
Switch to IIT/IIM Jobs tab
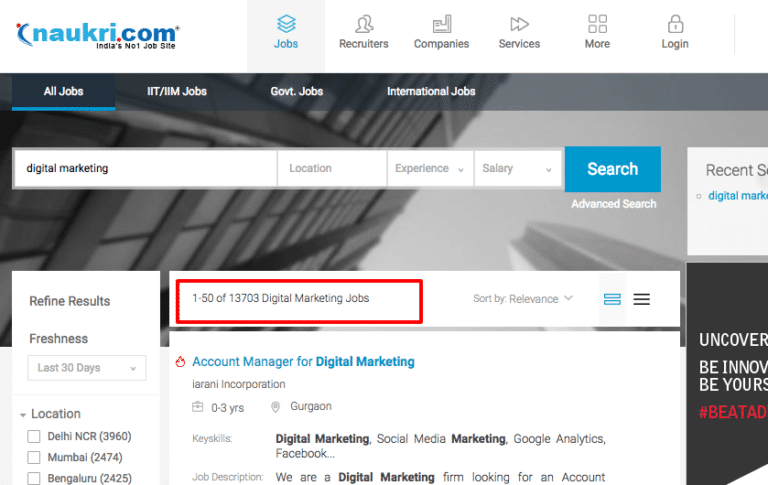(177, 92)
